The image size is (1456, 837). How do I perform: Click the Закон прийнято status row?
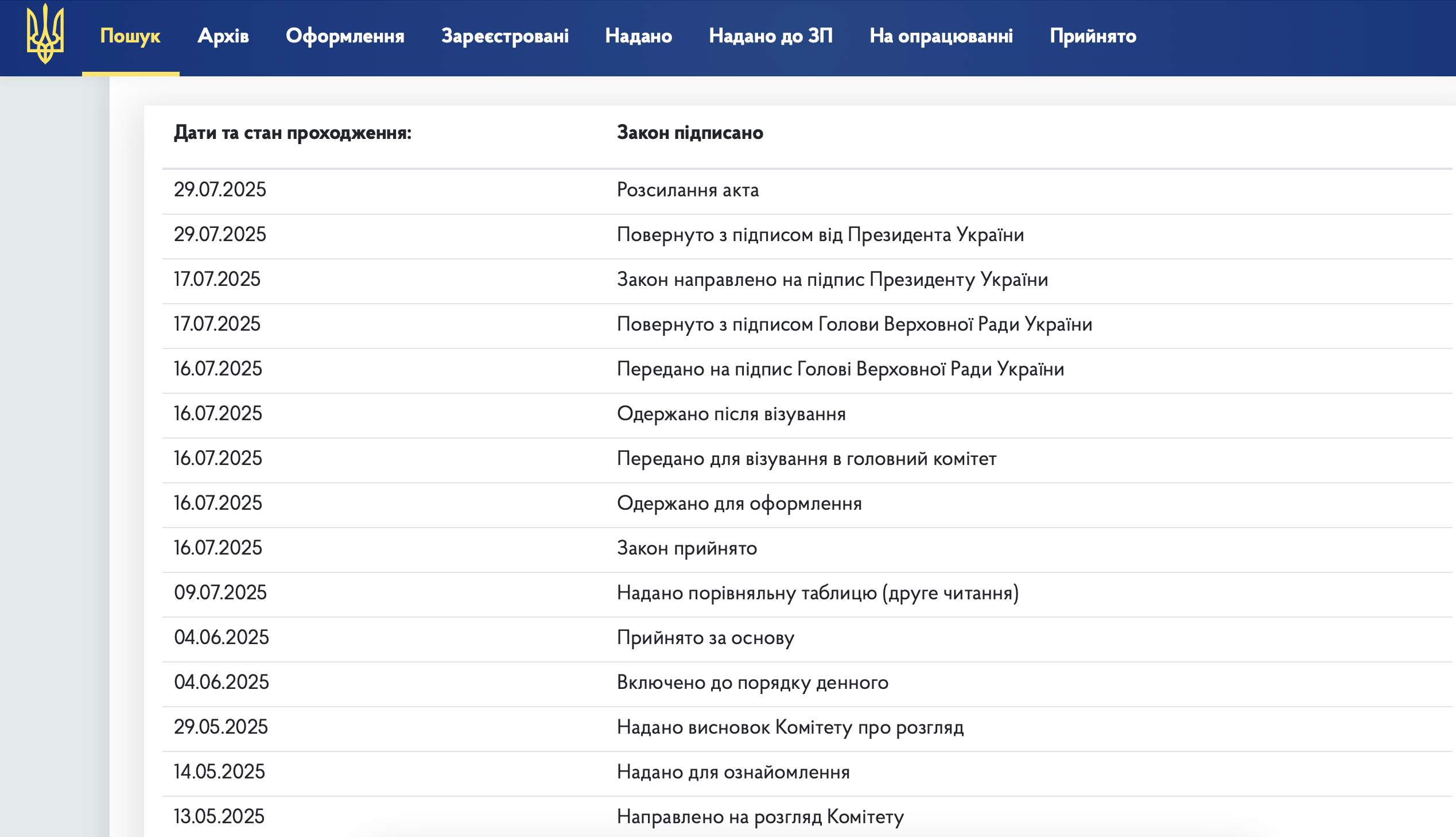[x=686, y=548]
